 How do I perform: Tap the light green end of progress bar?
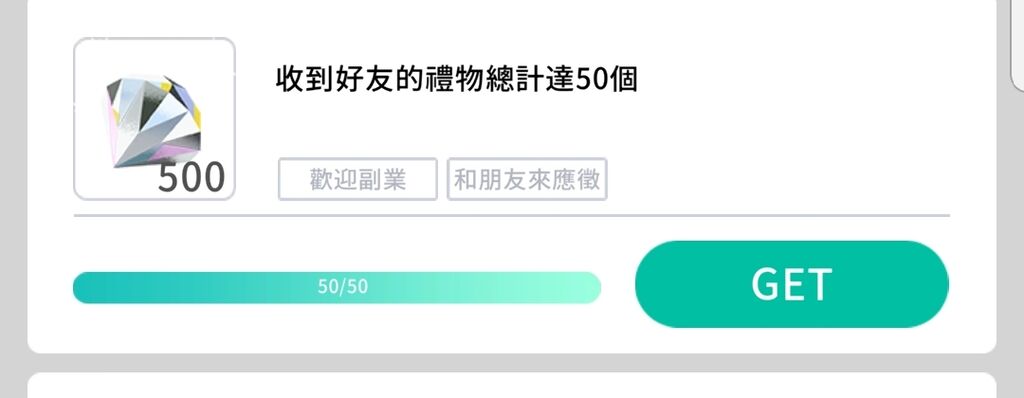575,288
